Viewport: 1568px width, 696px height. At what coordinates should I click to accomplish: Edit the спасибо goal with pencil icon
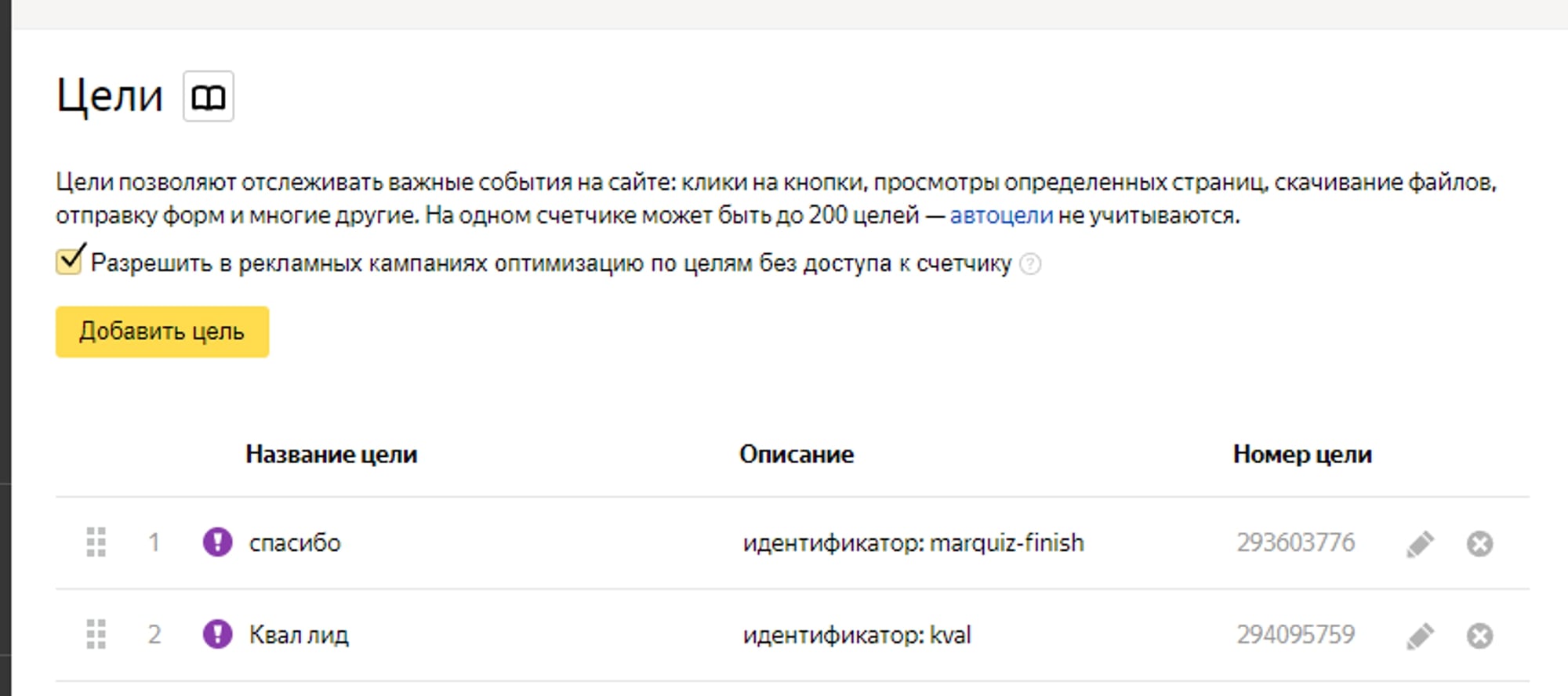1420,543
